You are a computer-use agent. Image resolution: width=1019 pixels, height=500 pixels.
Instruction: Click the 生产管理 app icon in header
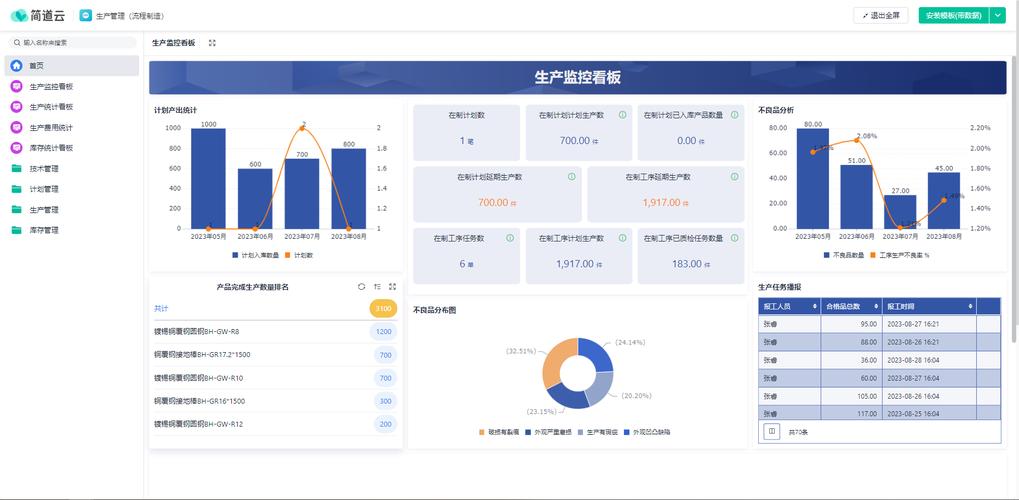[x=86, y=16]
